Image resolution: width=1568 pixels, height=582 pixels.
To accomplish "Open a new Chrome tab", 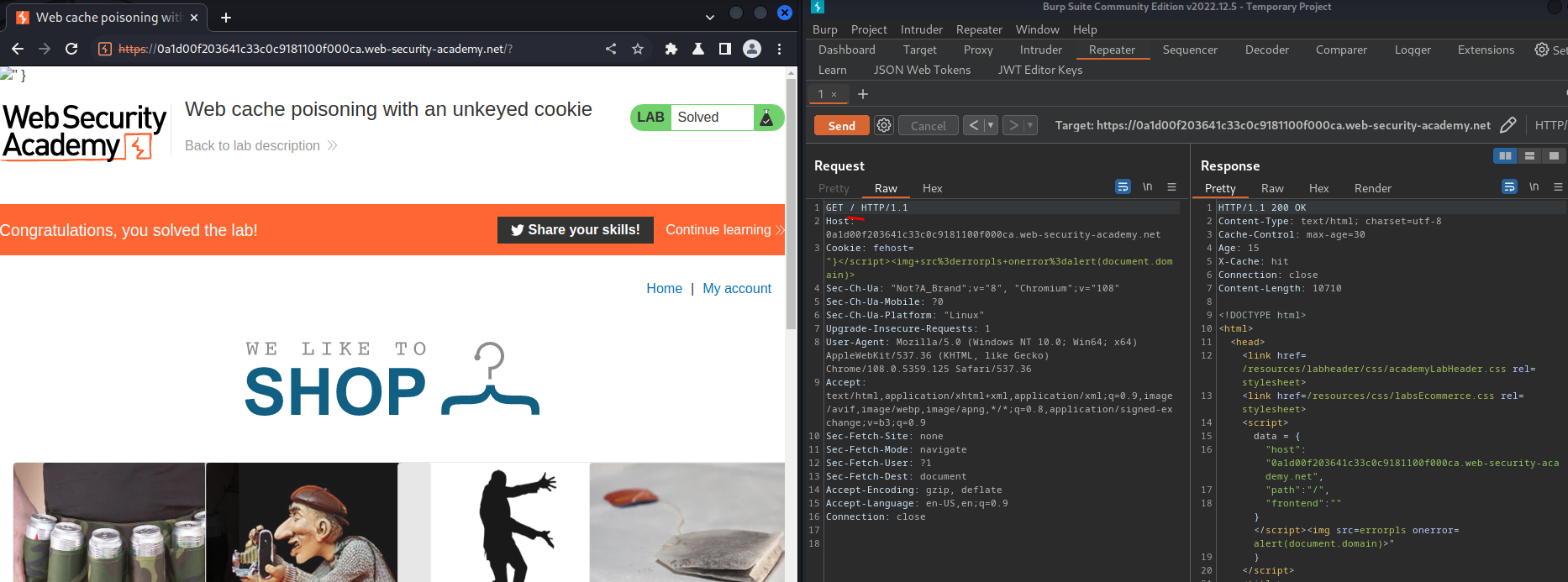I will click(226, 17).
